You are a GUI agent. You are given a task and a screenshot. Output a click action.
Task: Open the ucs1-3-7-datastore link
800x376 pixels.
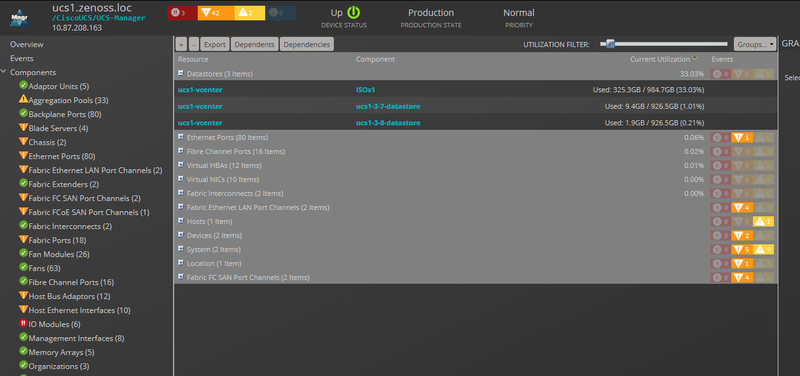(388, 106)
